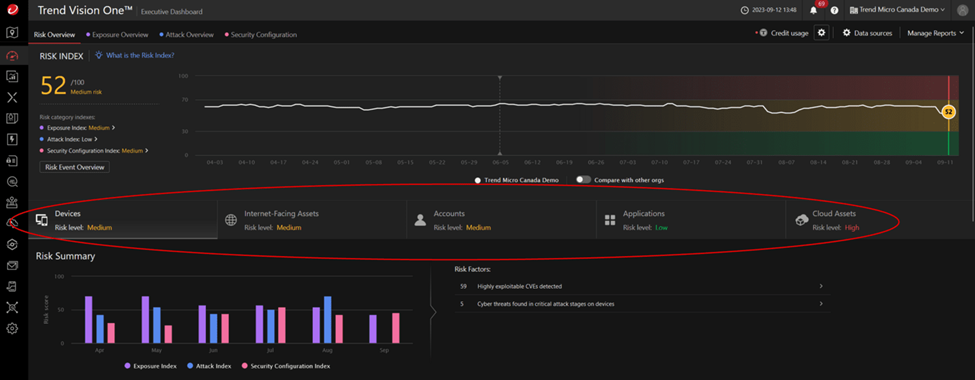
Task: Toggle Exposure Index legend in Risk Summary
Action: (x=150, y=366)
